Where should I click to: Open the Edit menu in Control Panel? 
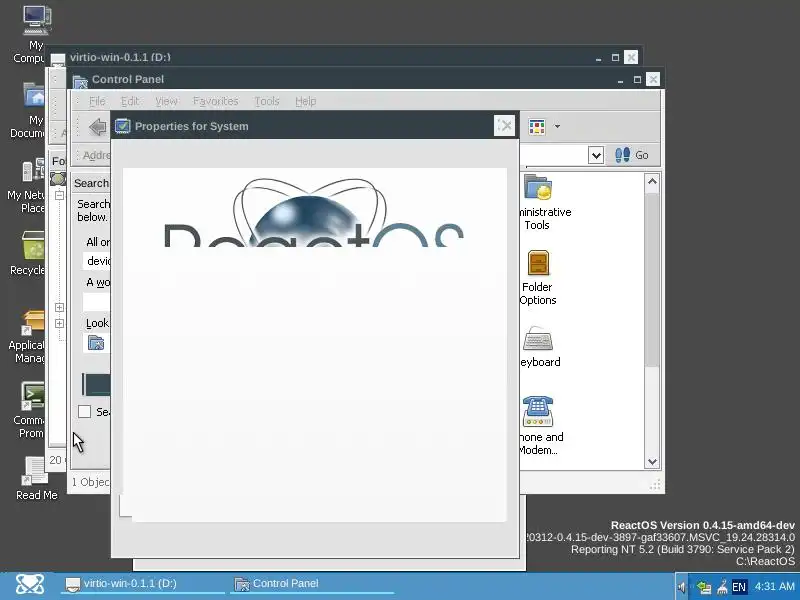130,101
